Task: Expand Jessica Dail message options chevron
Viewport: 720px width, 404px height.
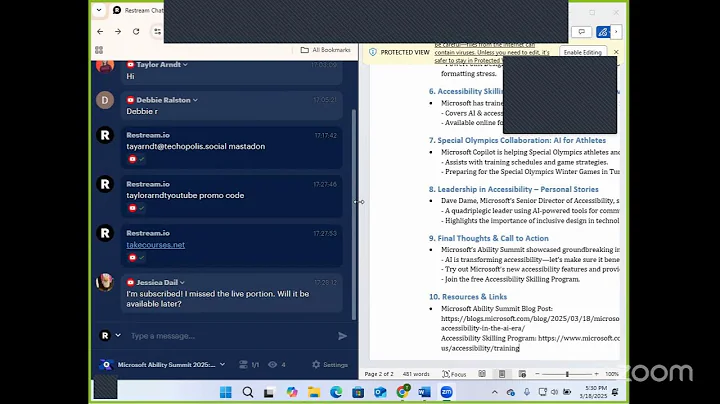Action: point(182,282)
